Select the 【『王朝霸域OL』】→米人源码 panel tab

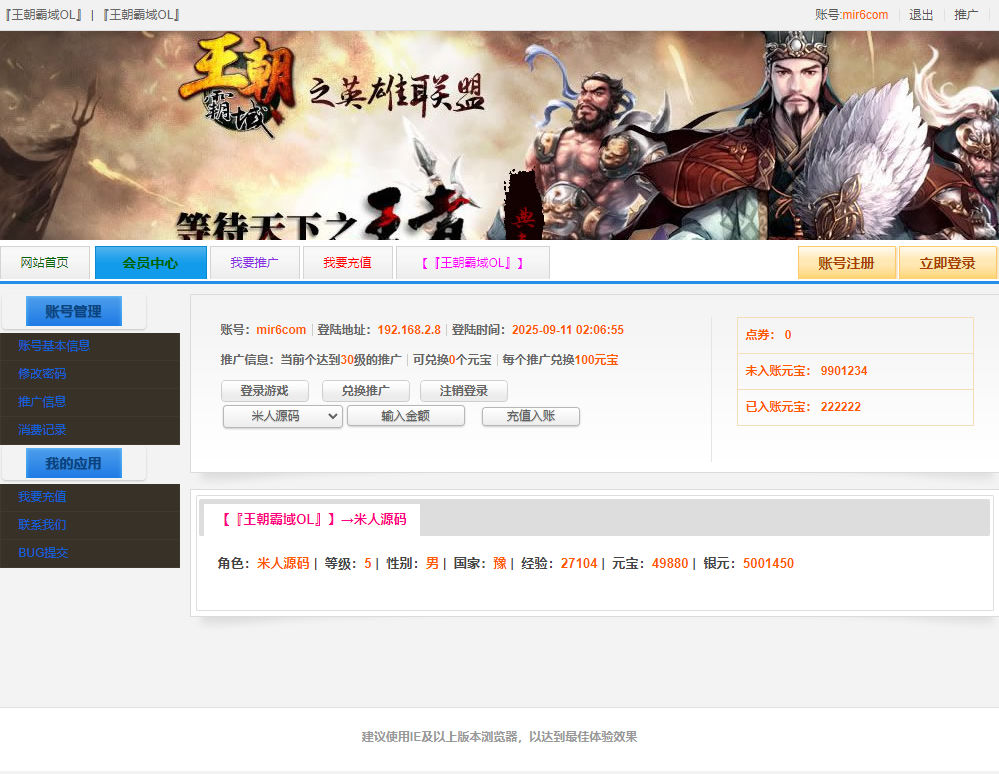coord(312,519)
